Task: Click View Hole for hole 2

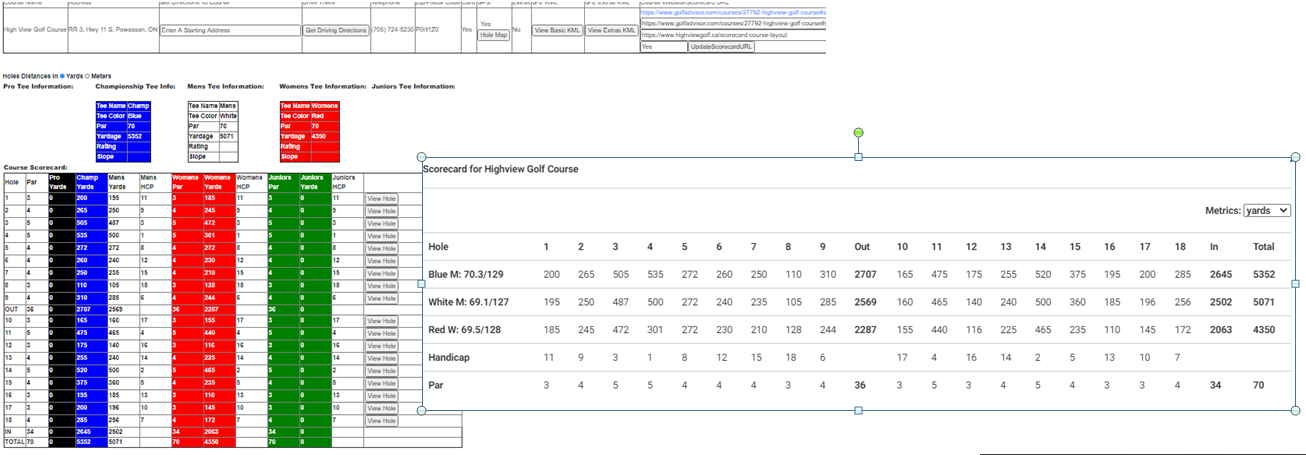Action: tap(382, 211)
